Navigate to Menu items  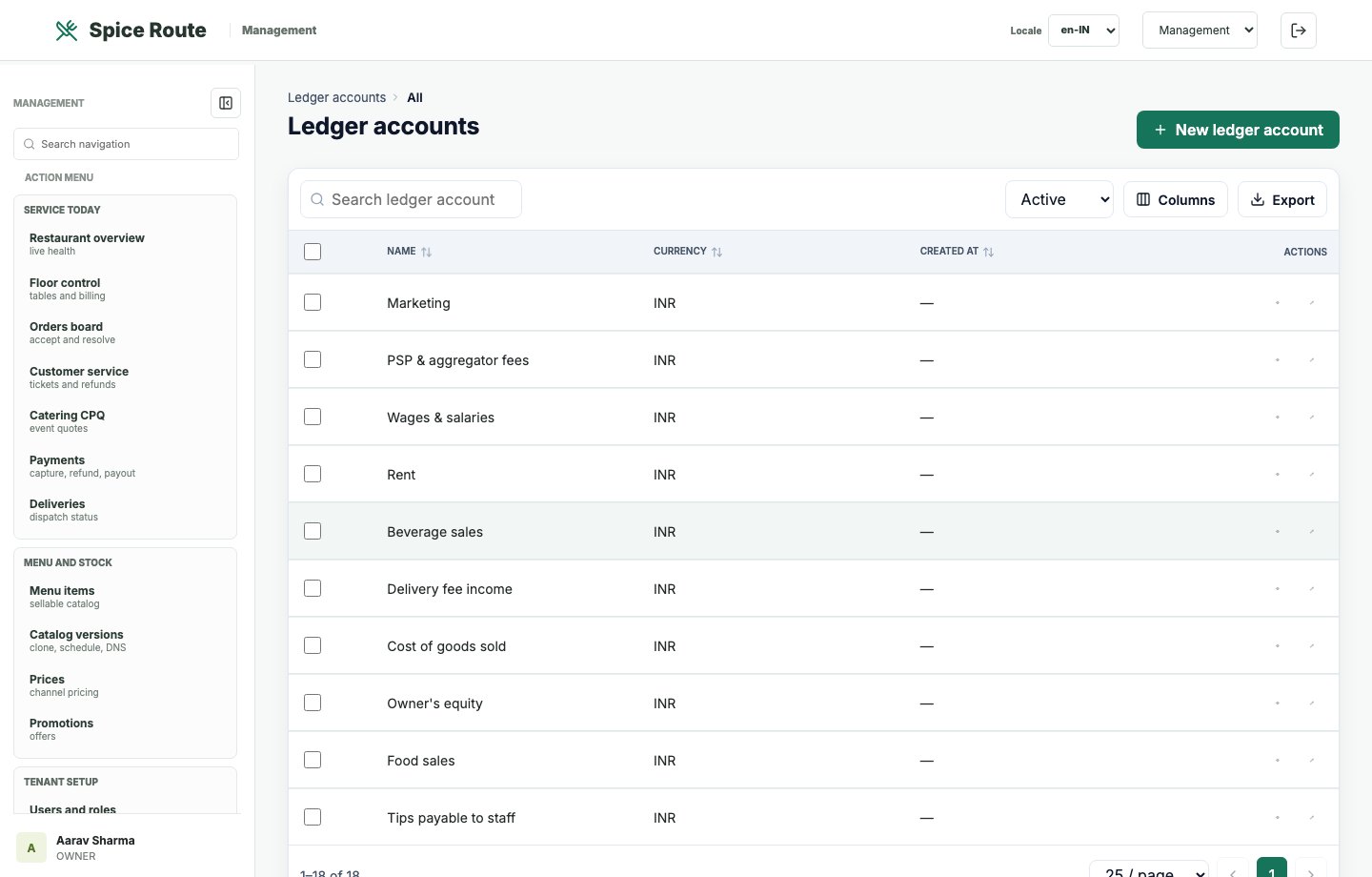(x=125, y=597)
